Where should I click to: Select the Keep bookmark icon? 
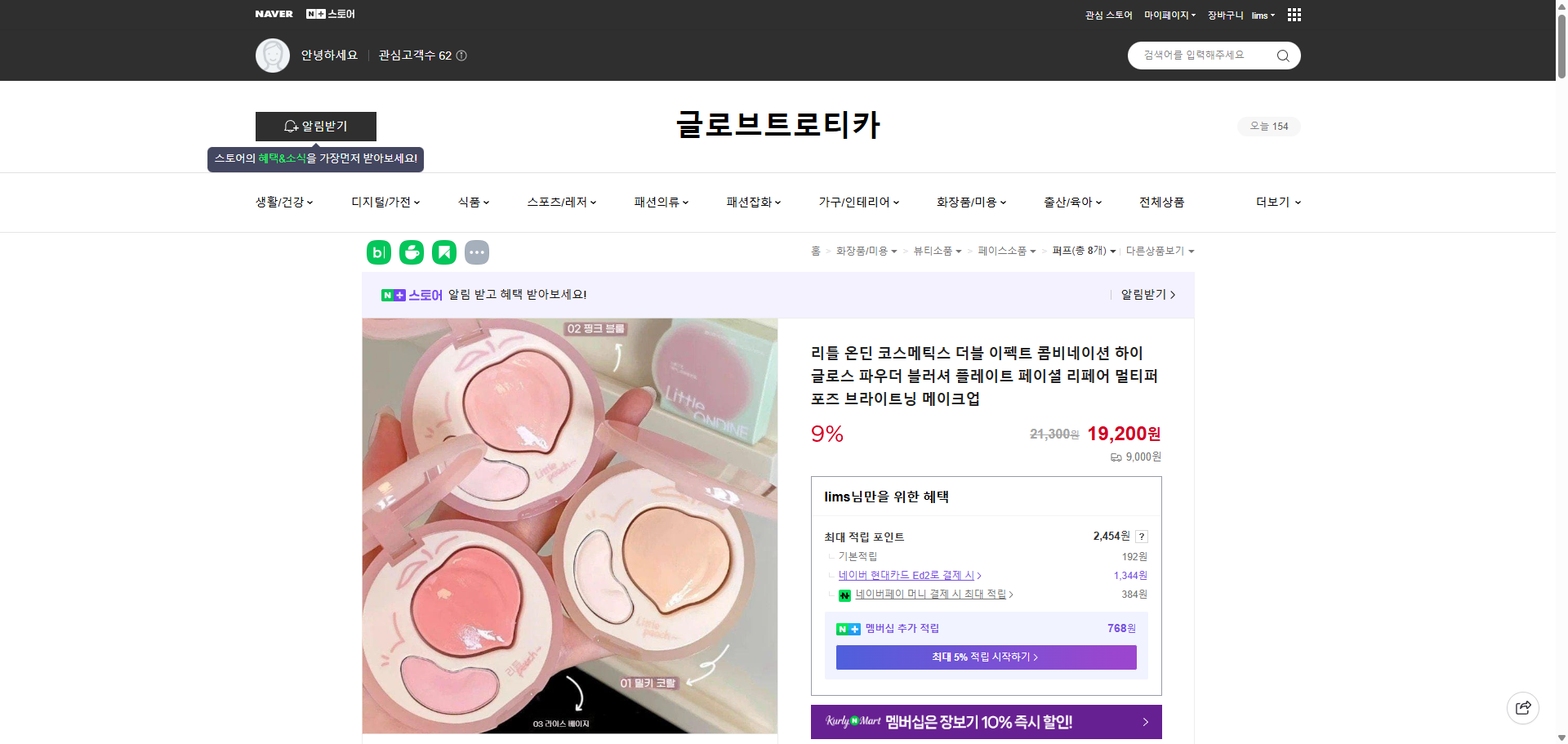pos(443,252)
